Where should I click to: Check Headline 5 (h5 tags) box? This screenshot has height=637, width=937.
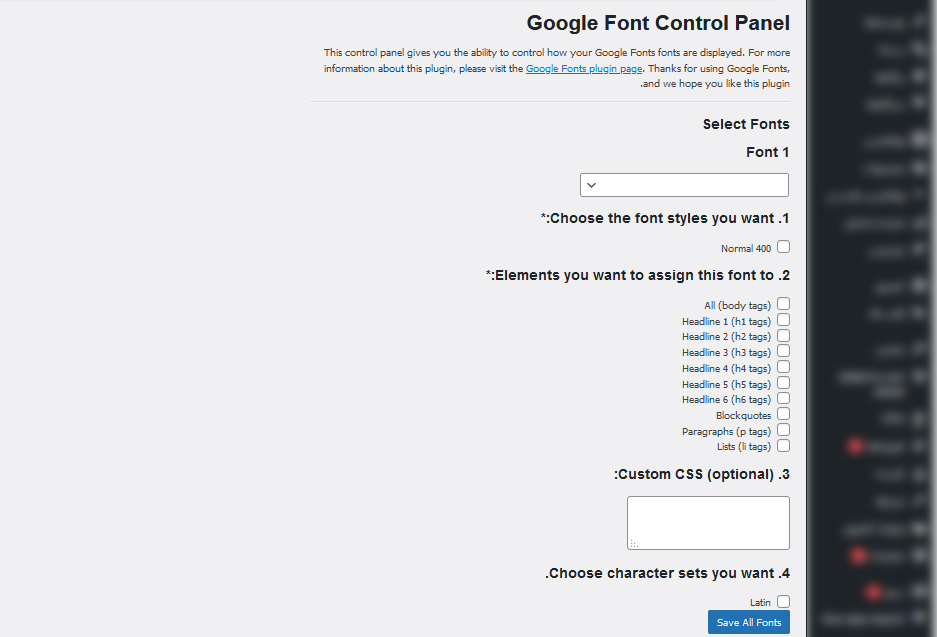tap(783, 383)
